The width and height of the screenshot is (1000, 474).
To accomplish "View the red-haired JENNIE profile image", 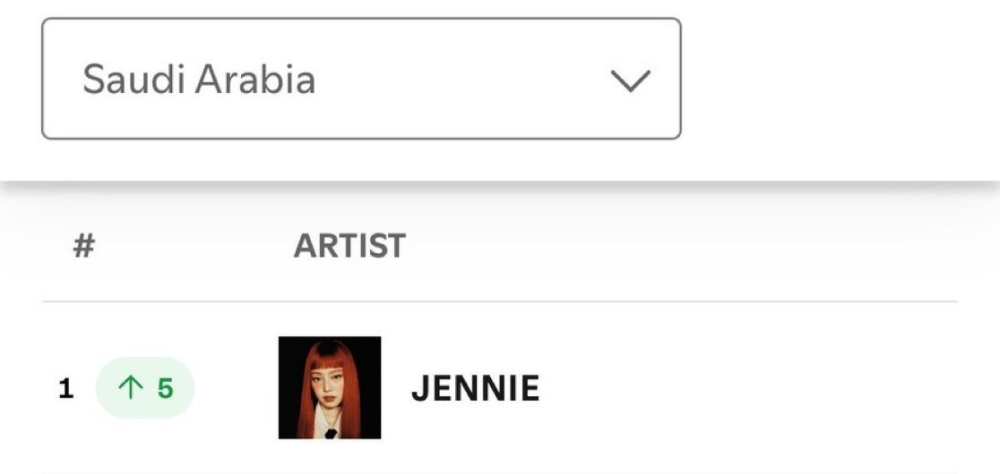I will coord(330,388).
